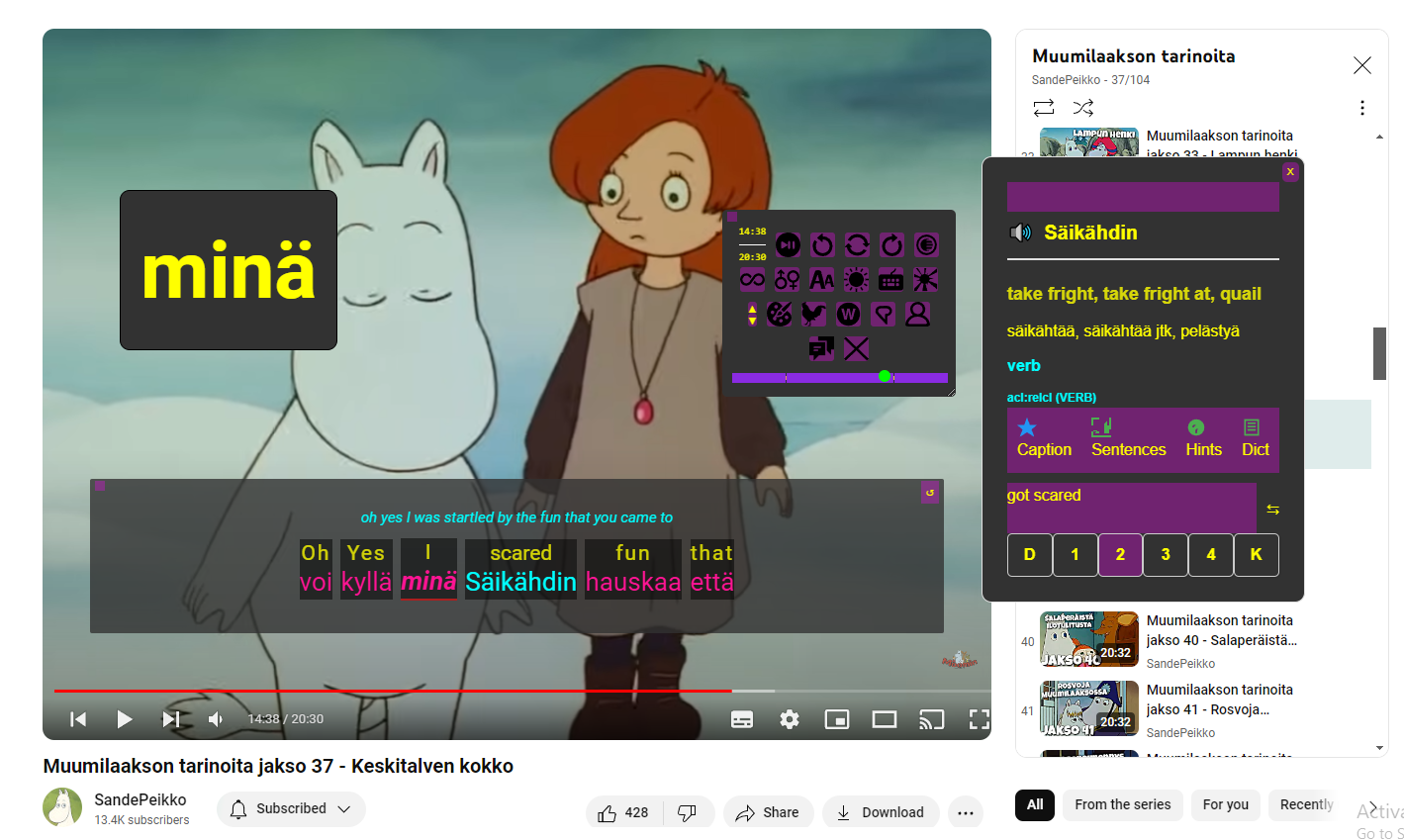The width and height of the screenshot is (1404, 840).
Task: Close the Muumilaakson tarinoita playlist panel
Action: click(1362, 65)
